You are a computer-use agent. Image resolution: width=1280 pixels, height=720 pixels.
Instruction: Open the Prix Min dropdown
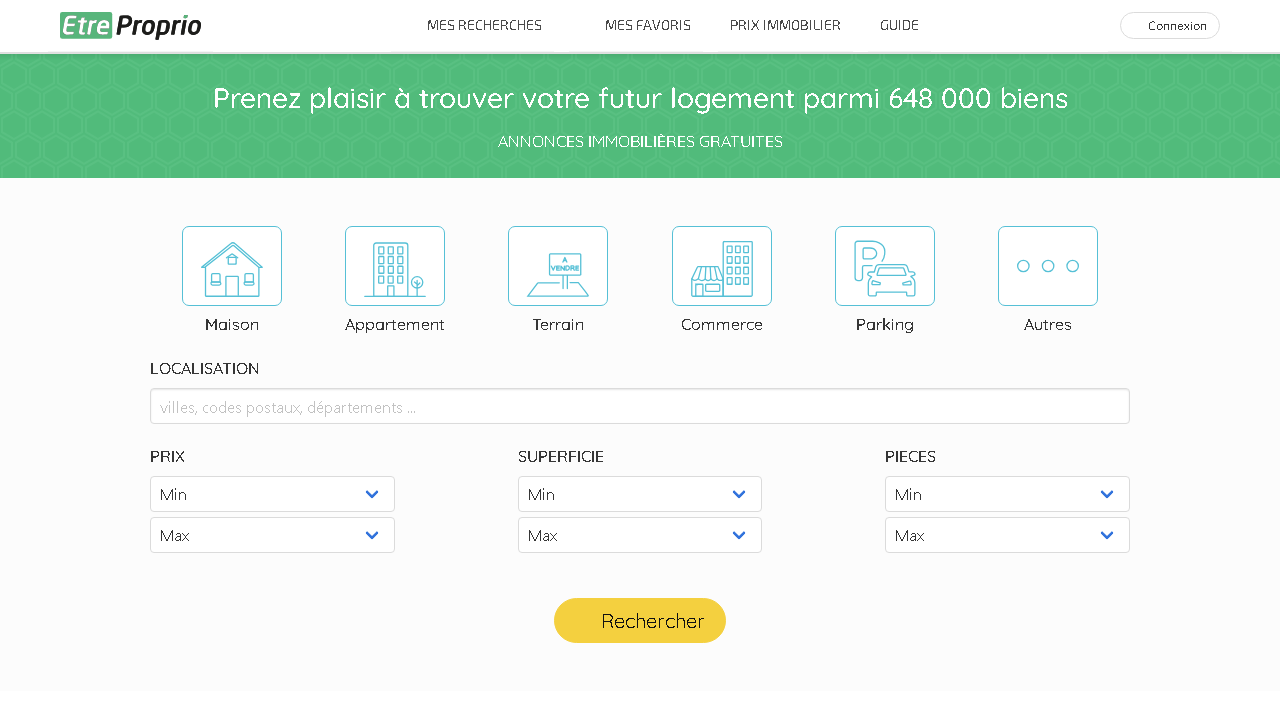pyautogui.click(x=272, y=494)
